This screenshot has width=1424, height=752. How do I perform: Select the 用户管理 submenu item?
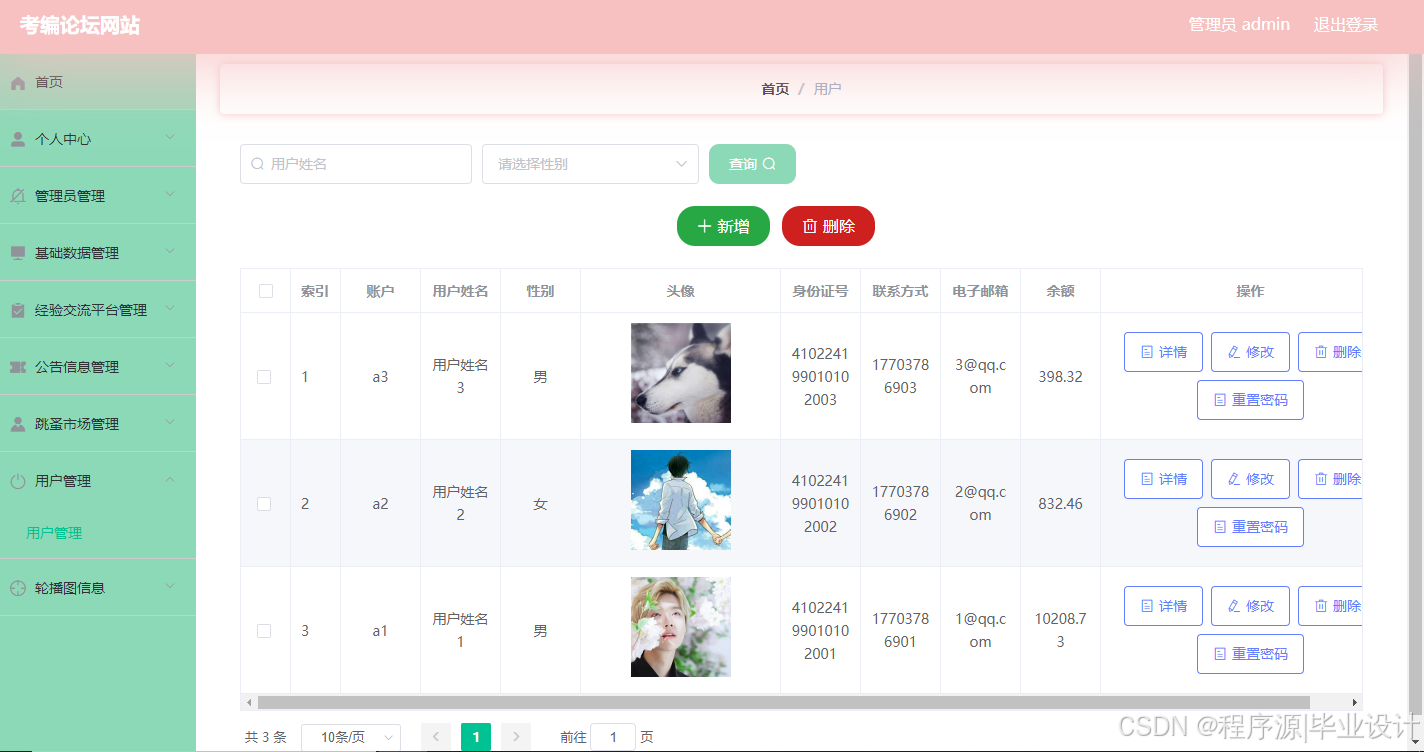point(98,533)
